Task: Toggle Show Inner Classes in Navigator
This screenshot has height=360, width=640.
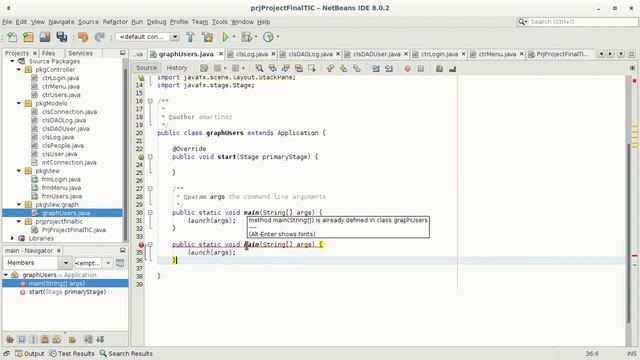Action: (x=57, y=340)
